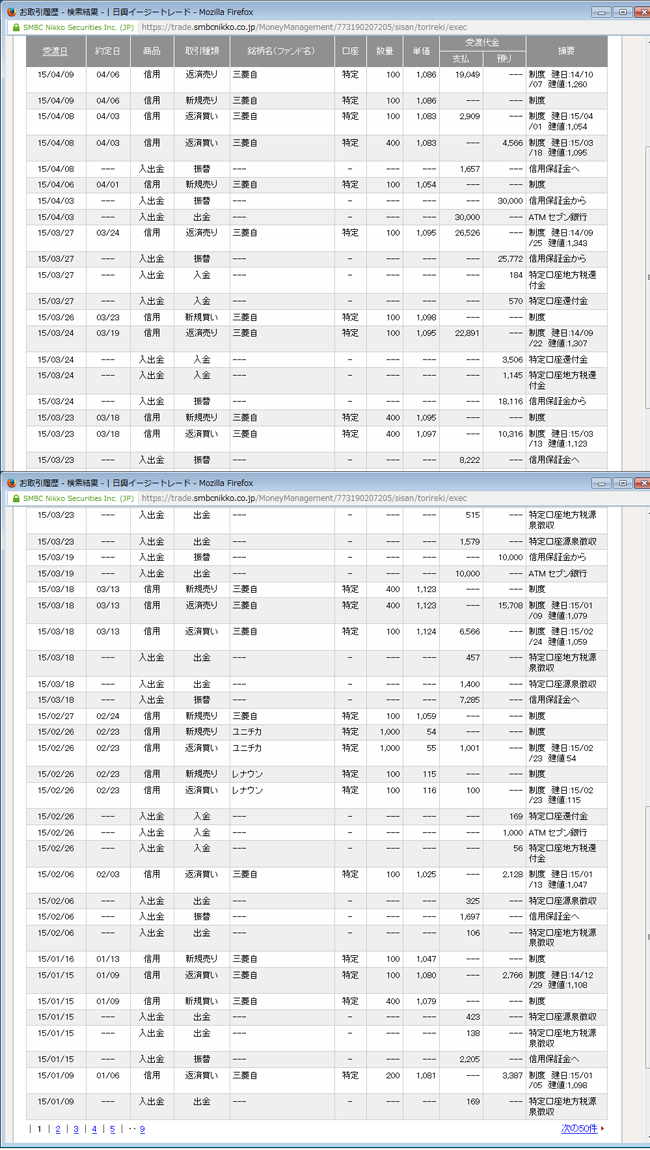Click ユニチカ in the 新規売り row
The image size is (650, 1150).
pos(247,732)
